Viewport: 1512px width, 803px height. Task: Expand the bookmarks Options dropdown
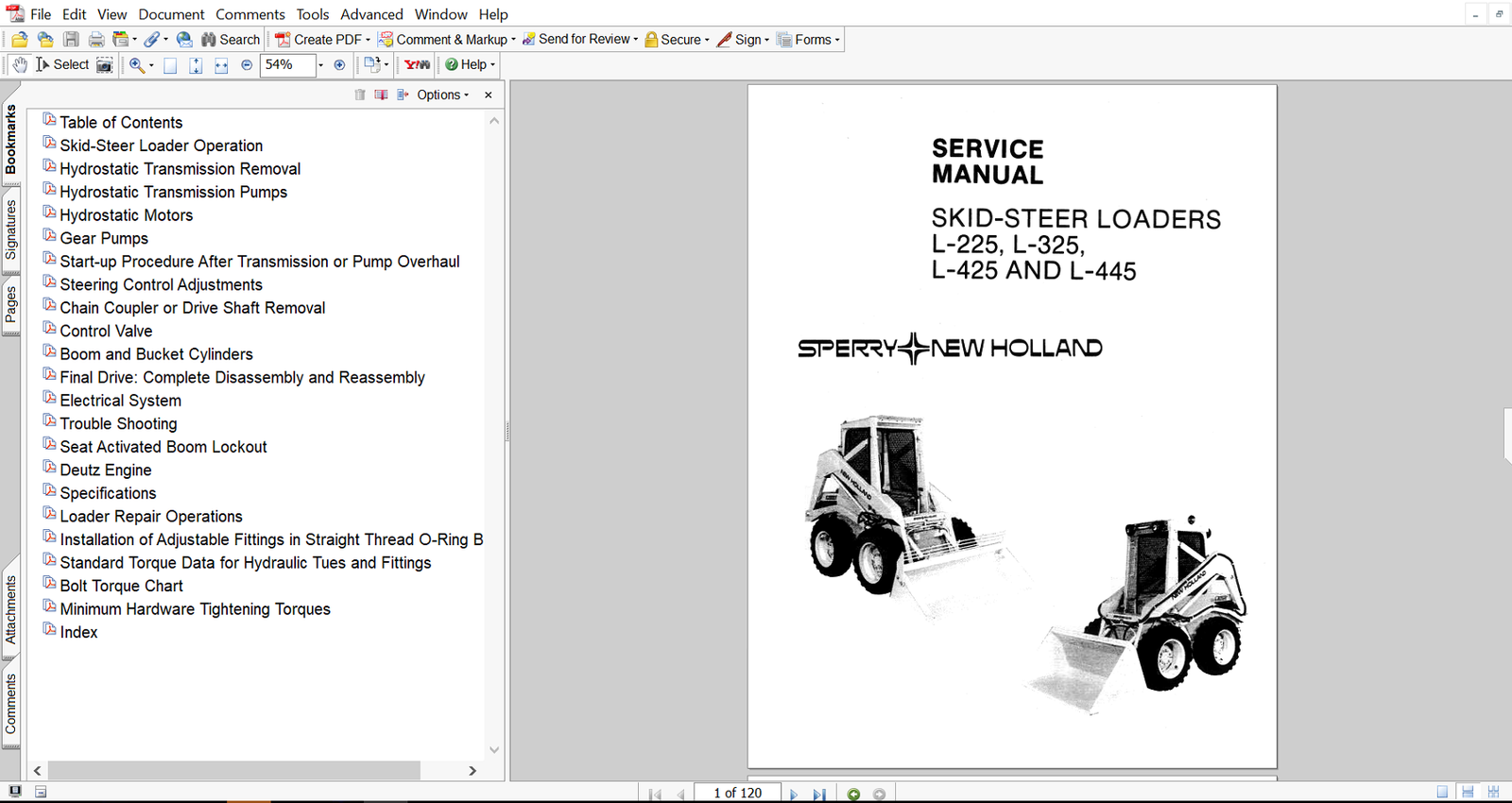[x=442, y=94]
